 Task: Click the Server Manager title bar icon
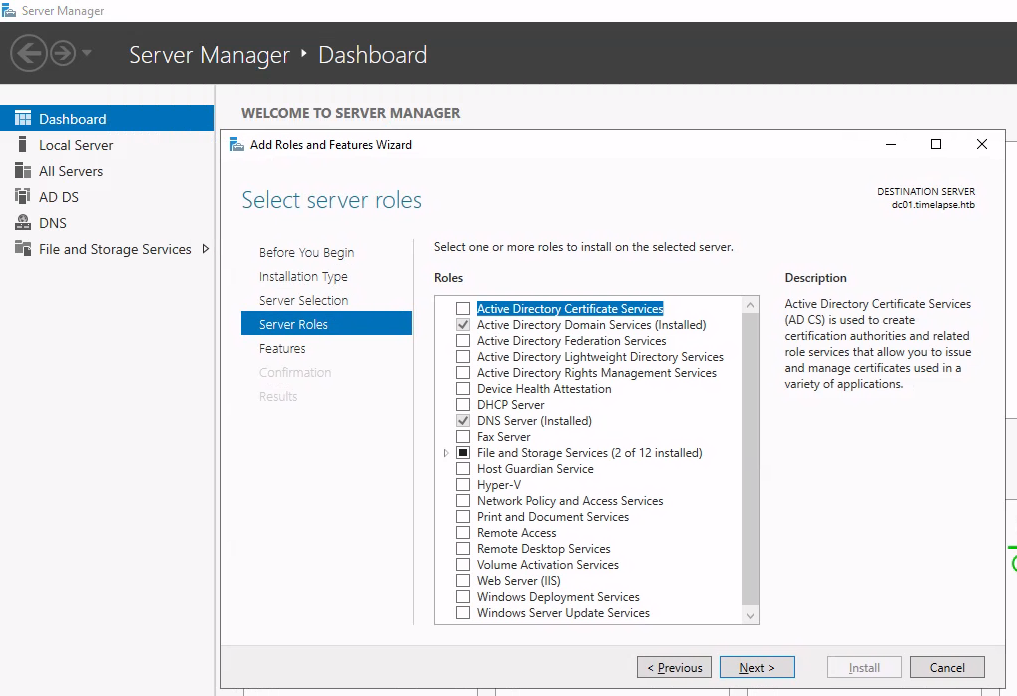[9, 10]
